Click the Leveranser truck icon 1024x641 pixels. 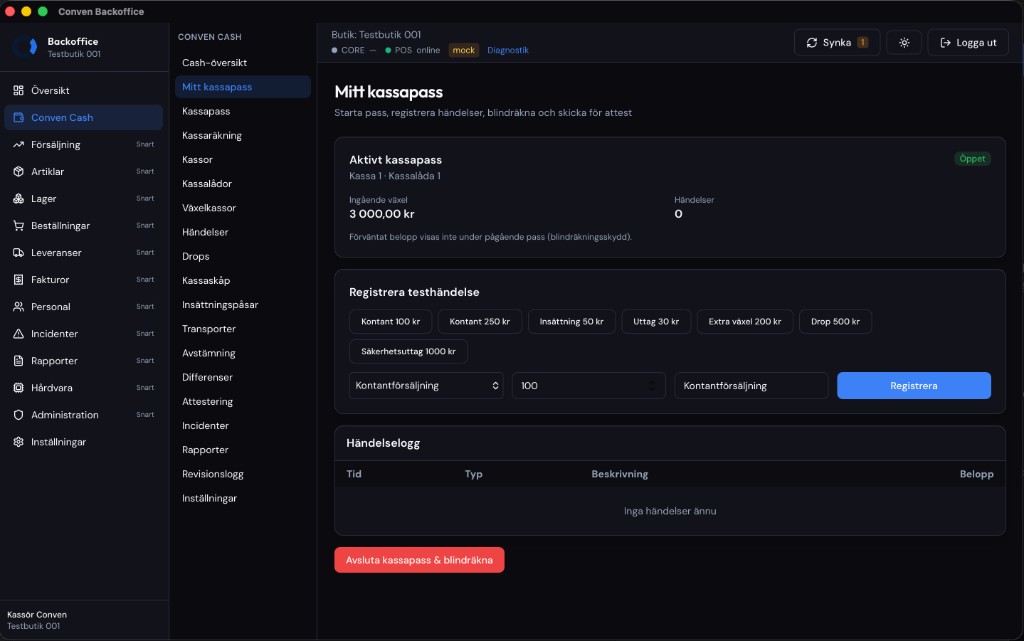(18, 253)
